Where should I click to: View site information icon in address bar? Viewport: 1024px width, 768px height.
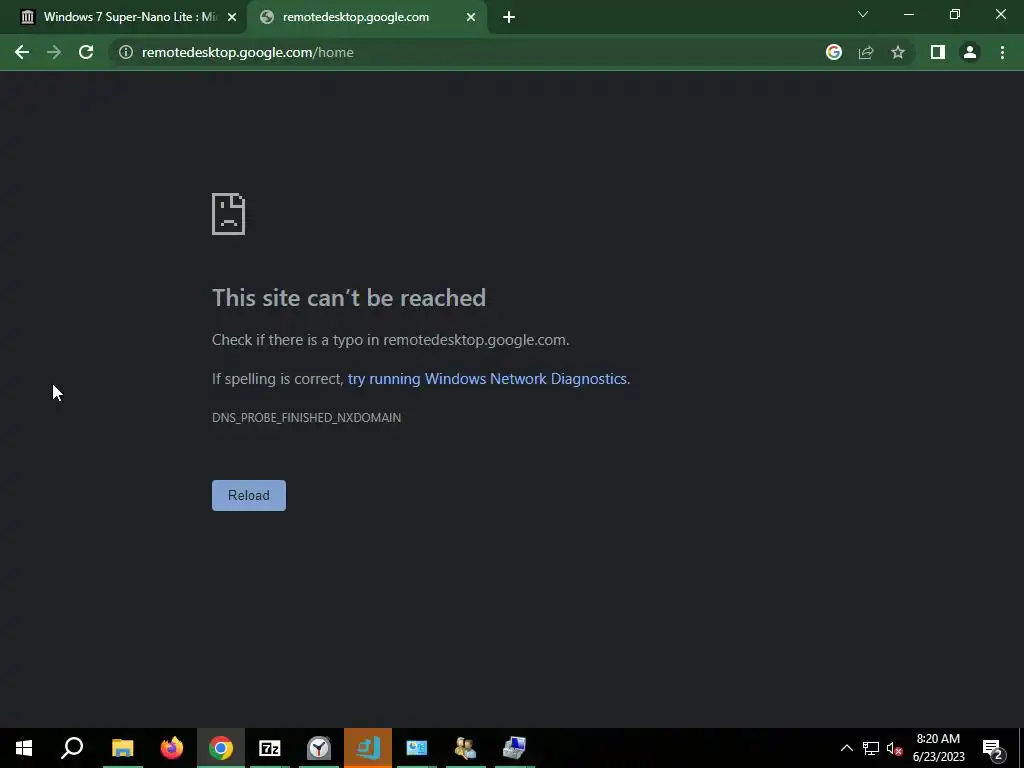[x=125, y=52]
